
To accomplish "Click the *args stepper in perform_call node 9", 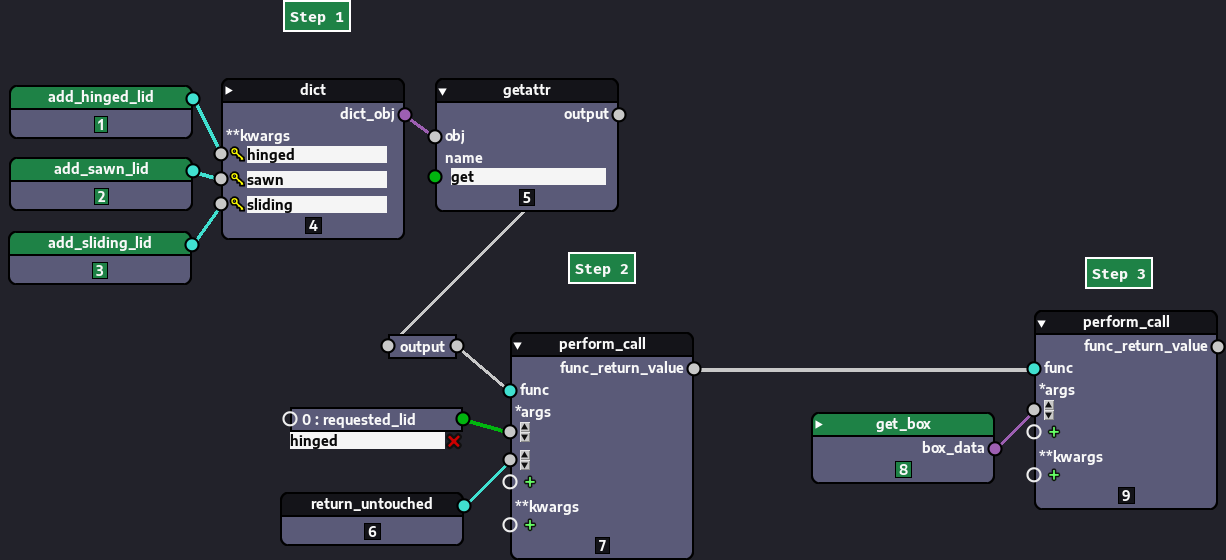I will (1048, 410).
